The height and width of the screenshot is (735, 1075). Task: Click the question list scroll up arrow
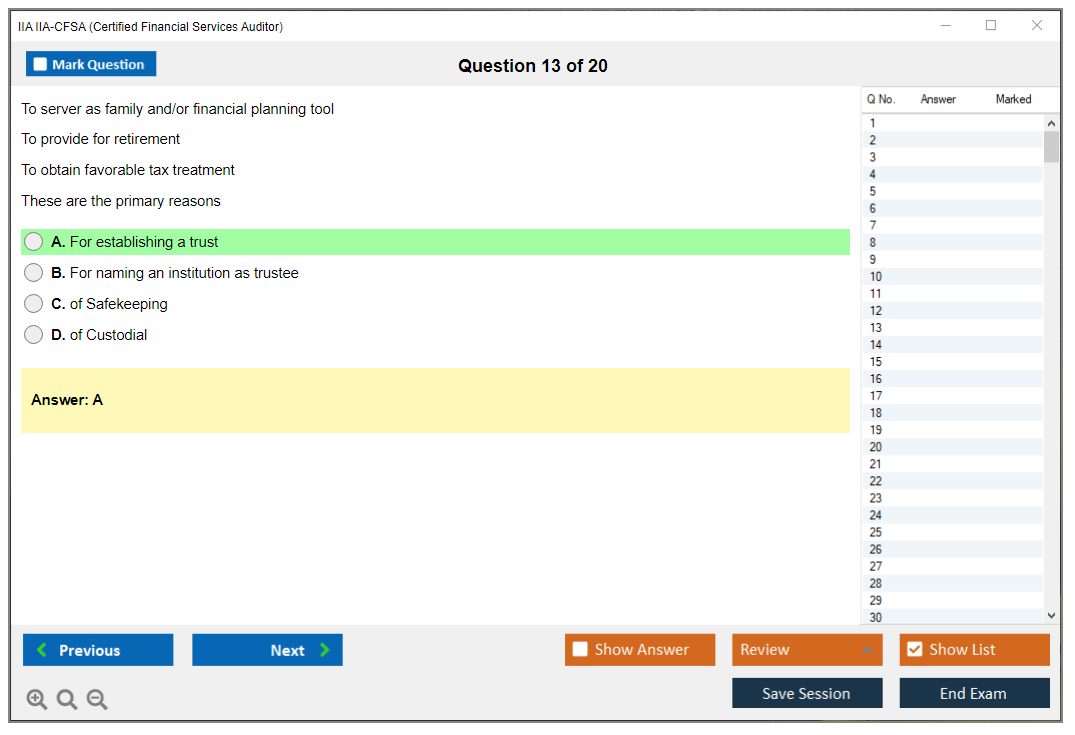click(1051, 124)
